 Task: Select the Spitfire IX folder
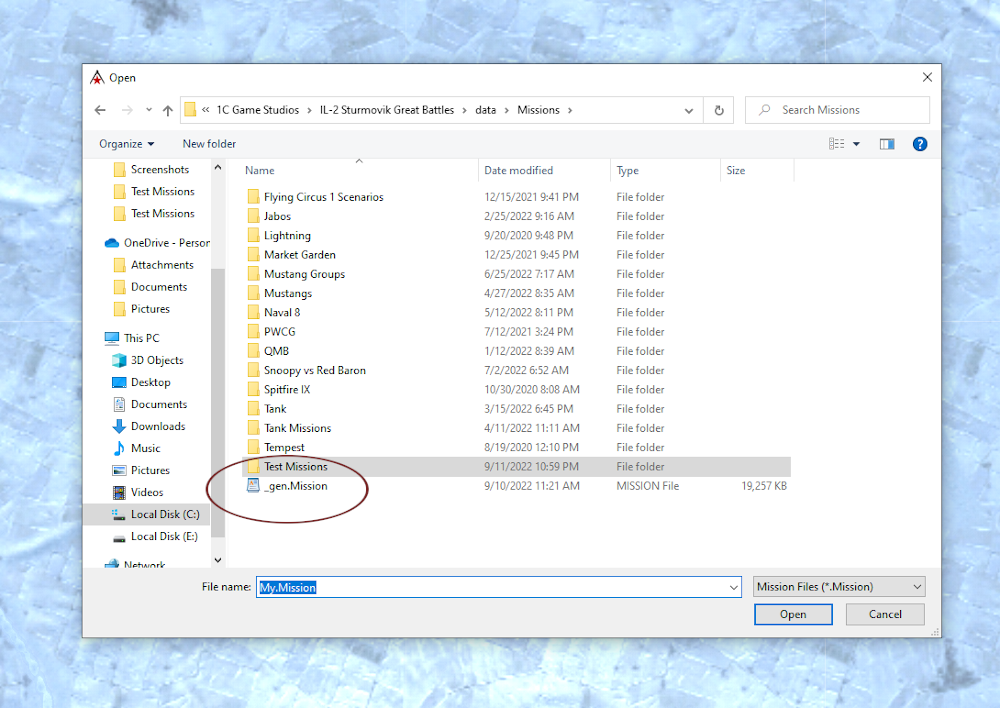287,389
